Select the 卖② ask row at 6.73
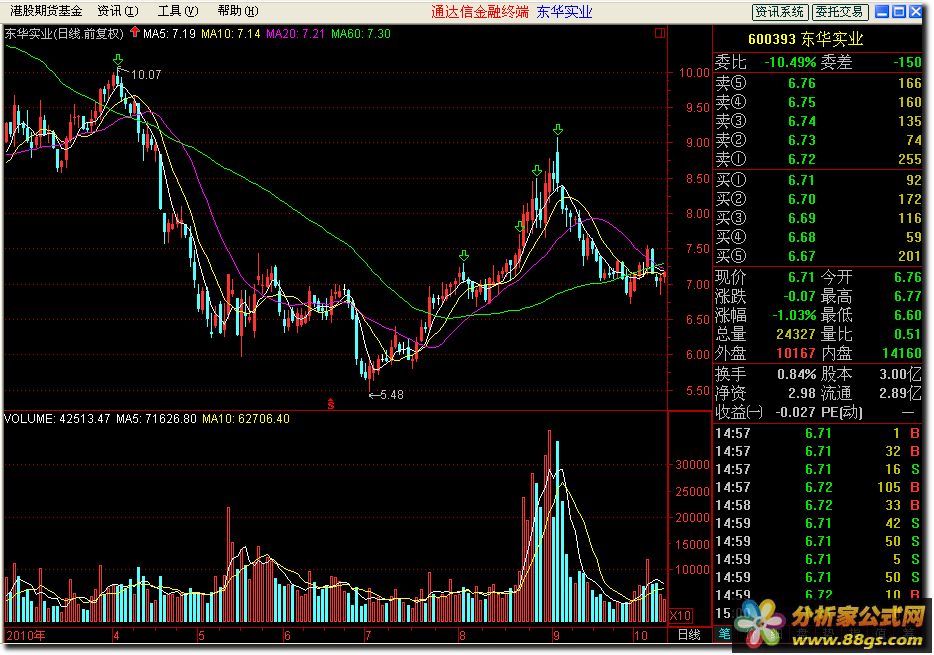This screenshot has height=655, width=934. coord(818,141)
